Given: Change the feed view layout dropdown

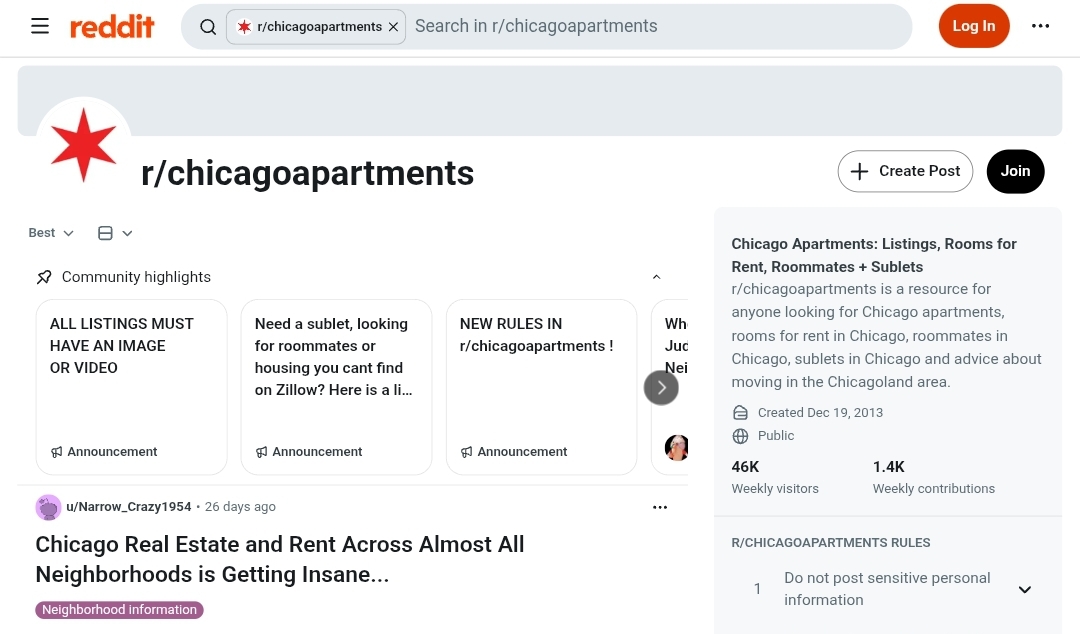Looking at the screenshot, I should (115, 233).
